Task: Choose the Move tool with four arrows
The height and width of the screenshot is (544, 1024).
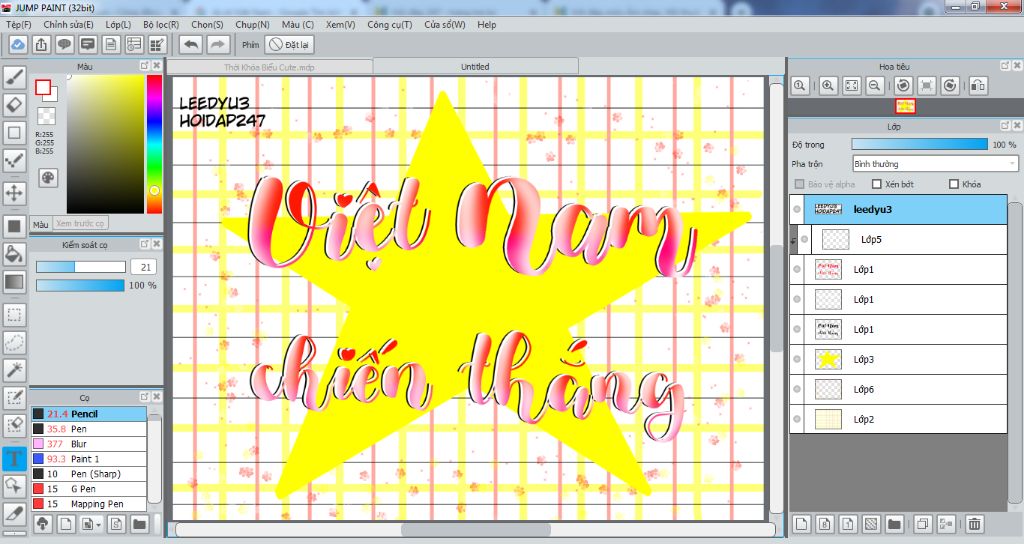Action: (14, 193)
